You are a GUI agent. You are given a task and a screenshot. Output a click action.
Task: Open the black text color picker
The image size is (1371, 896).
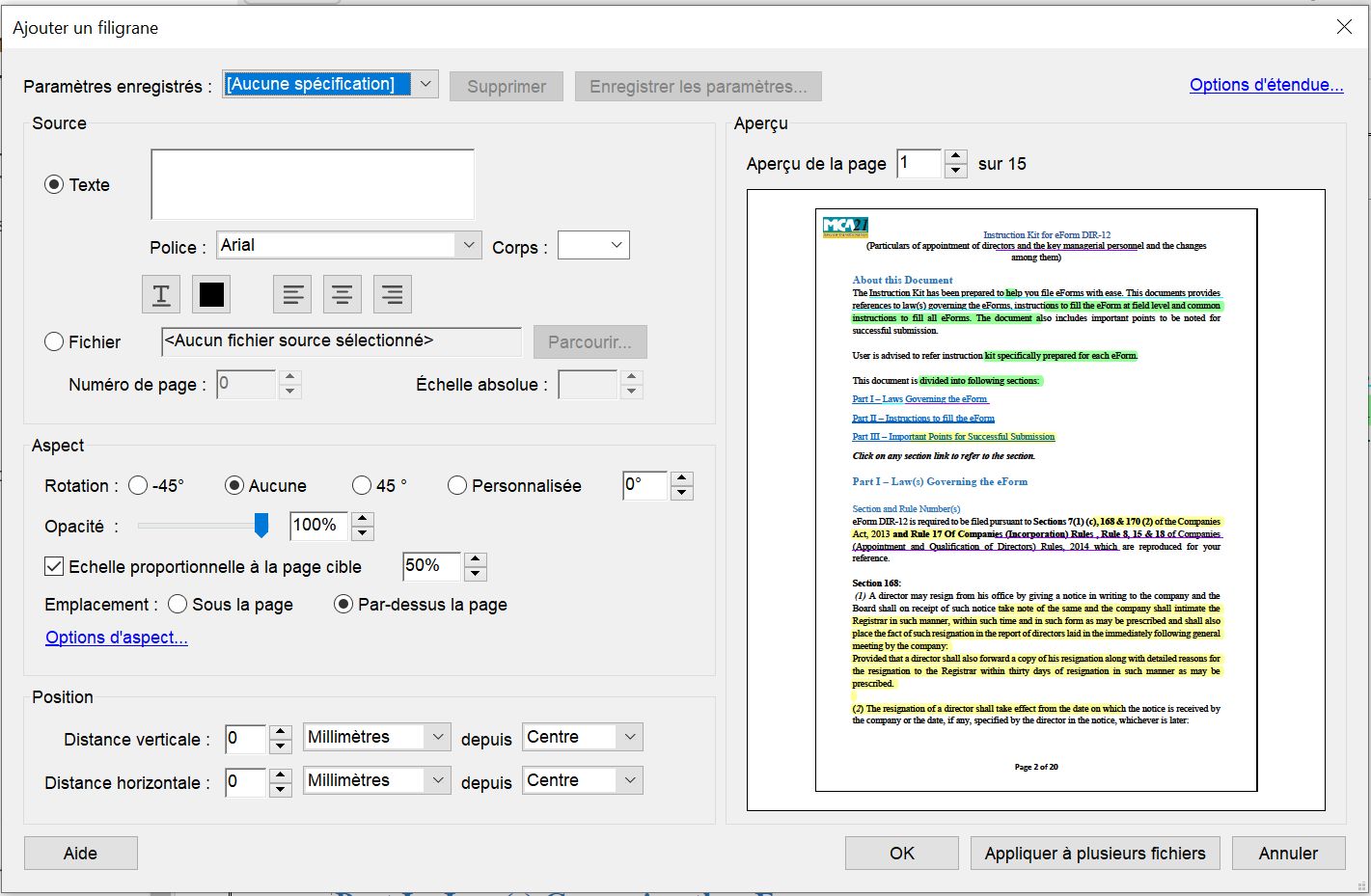coord(211,295)
